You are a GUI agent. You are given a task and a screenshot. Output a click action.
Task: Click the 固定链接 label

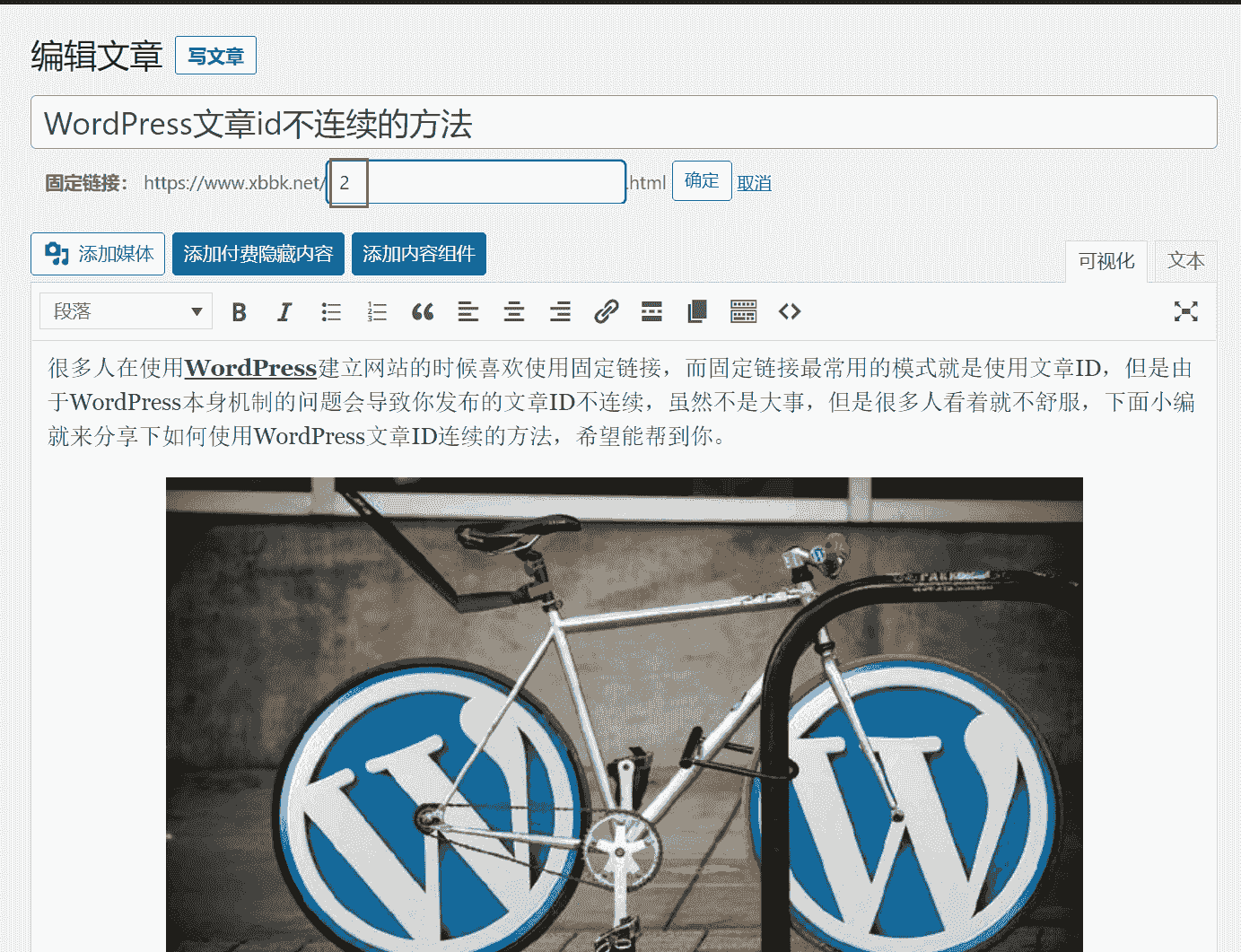(86, 183)
